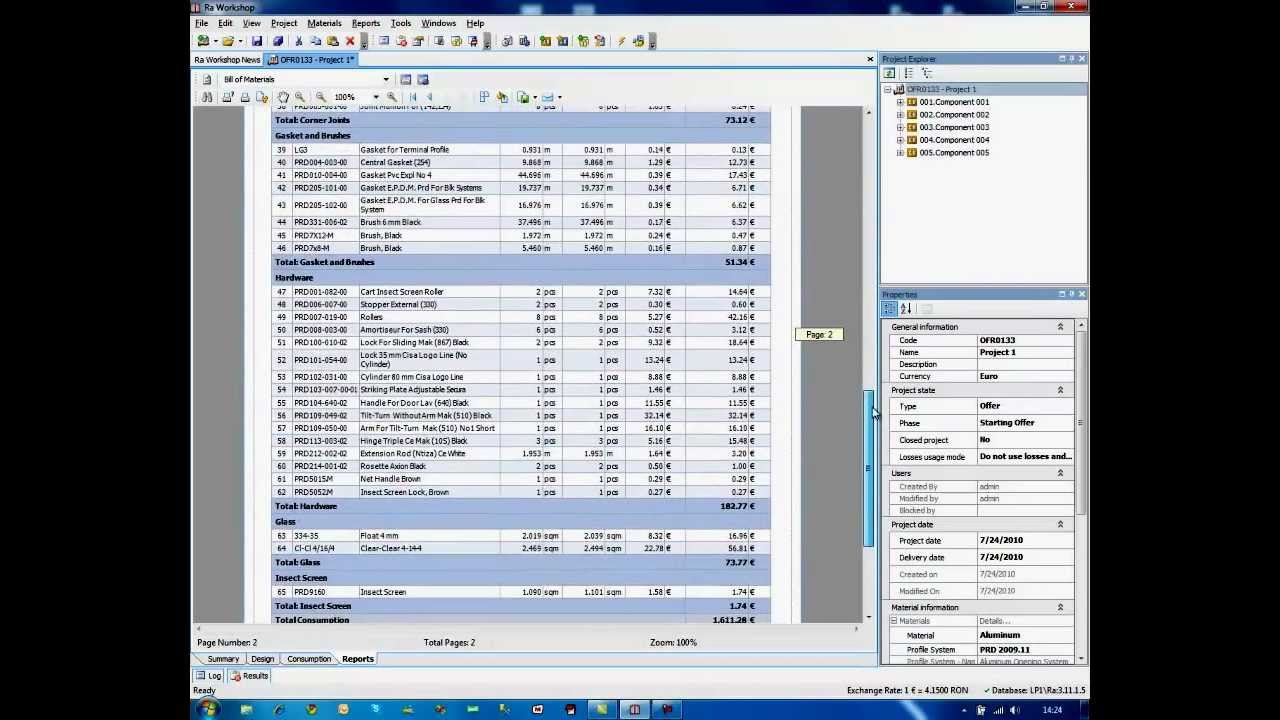Copy using the main toolbar copy icon
The image size is (1280, 720).
coord(315,41)
